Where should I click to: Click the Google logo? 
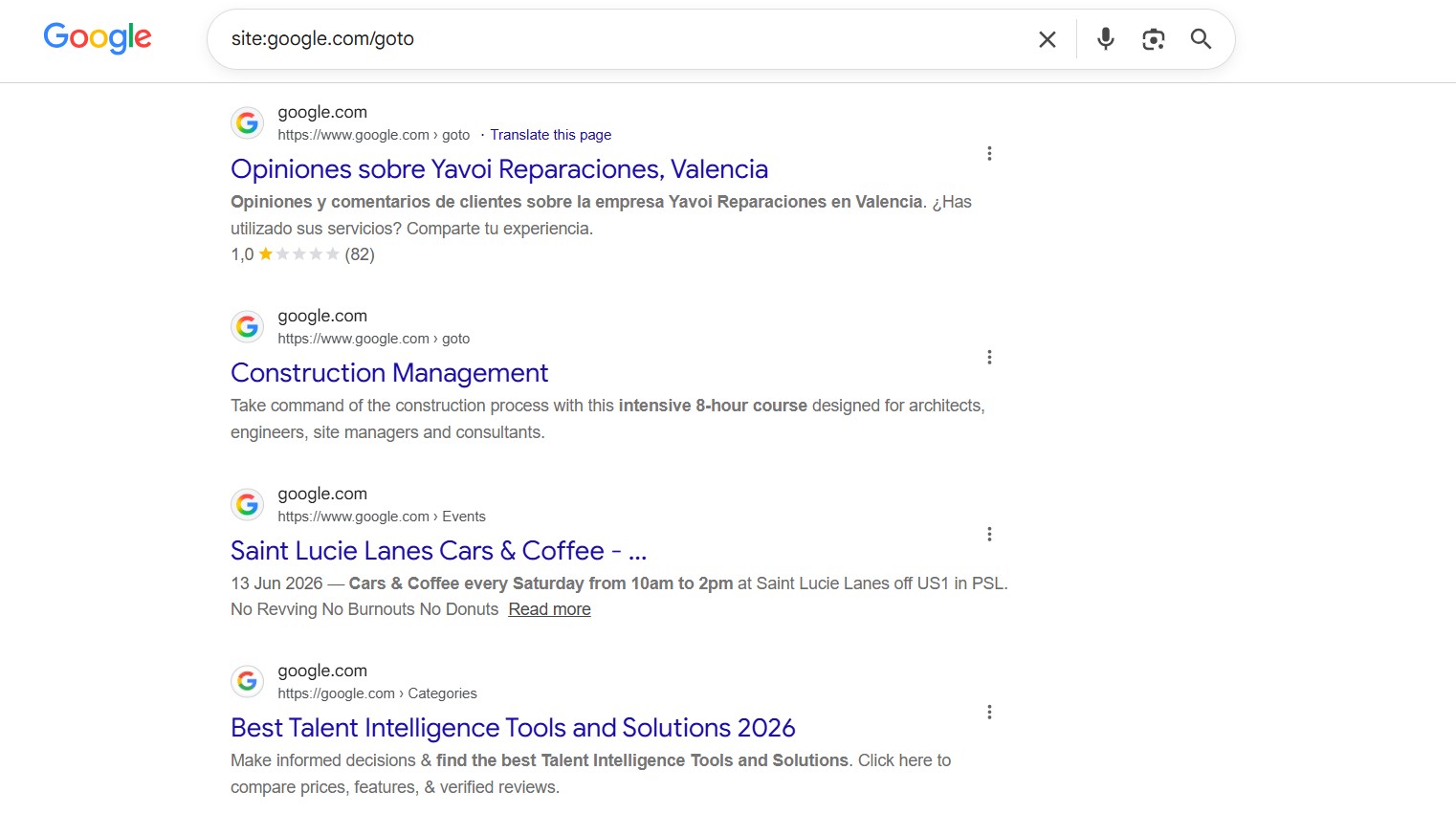pyautogui.click(x=98, y=38)
